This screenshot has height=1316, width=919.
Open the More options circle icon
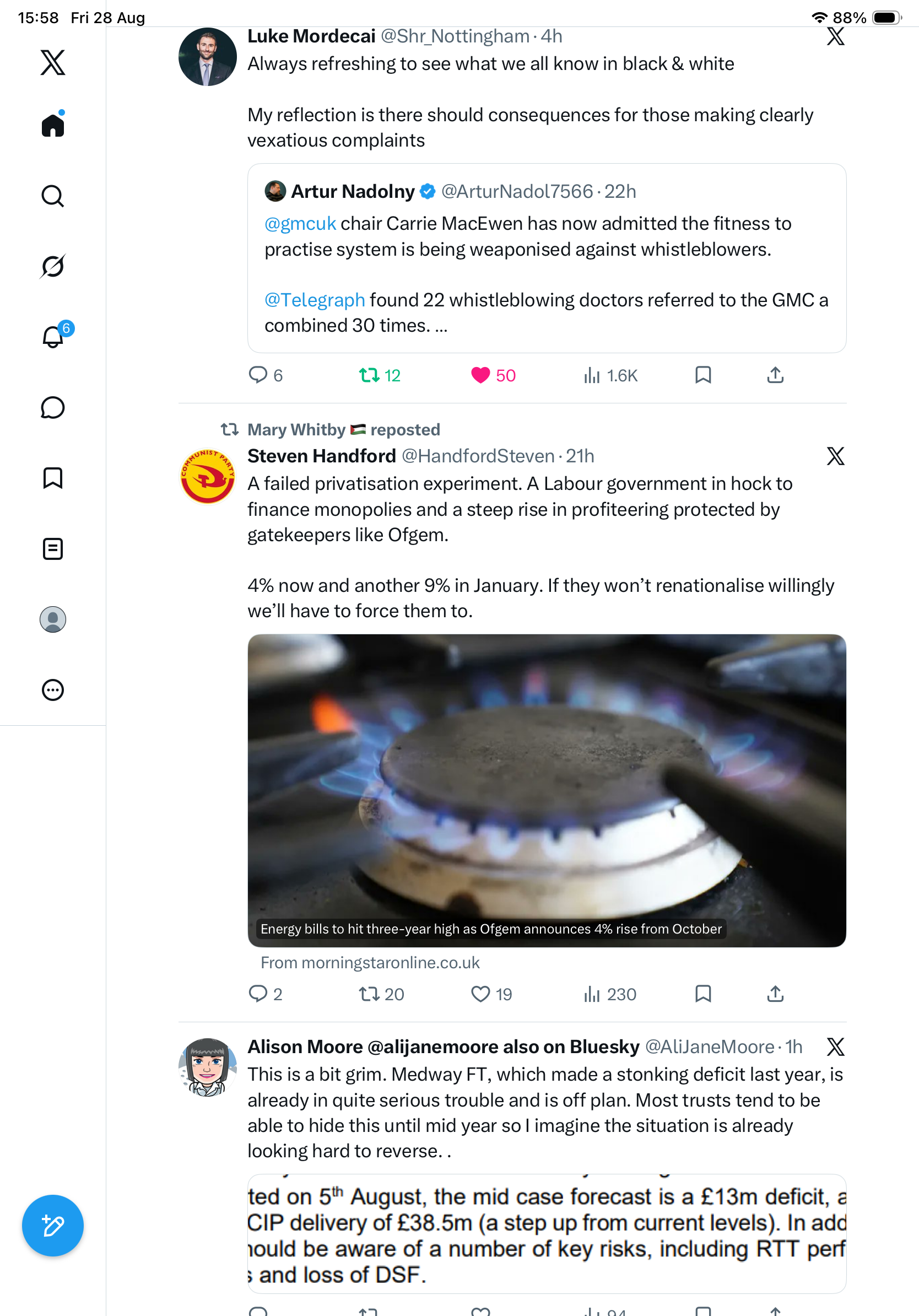coord(53,690)
